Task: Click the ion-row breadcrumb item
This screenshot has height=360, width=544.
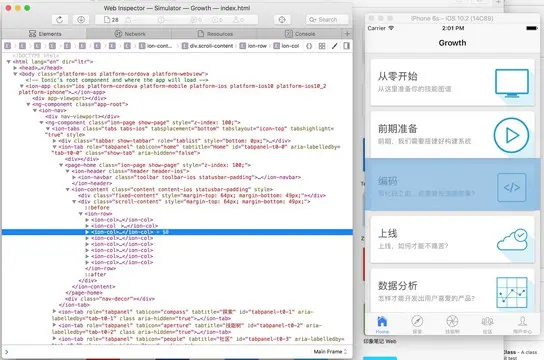Action: tap(253, 46)
